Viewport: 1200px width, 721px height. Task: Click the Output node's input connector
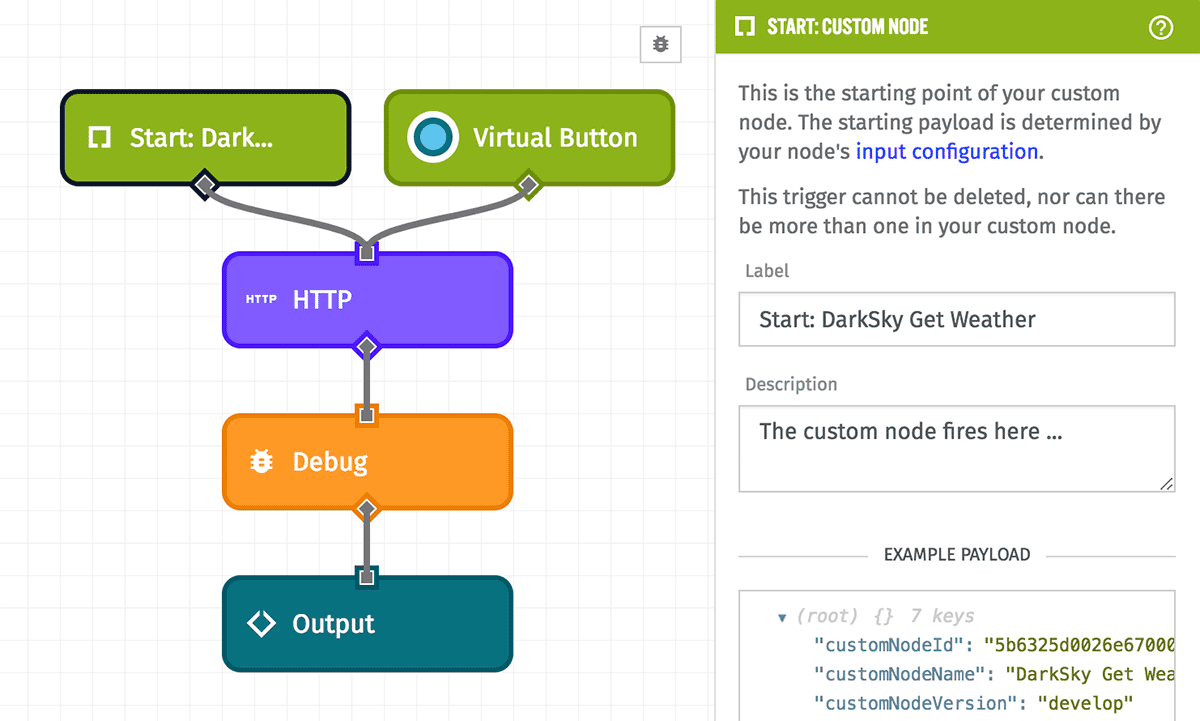pyautogui.click(x=367, y=577)
